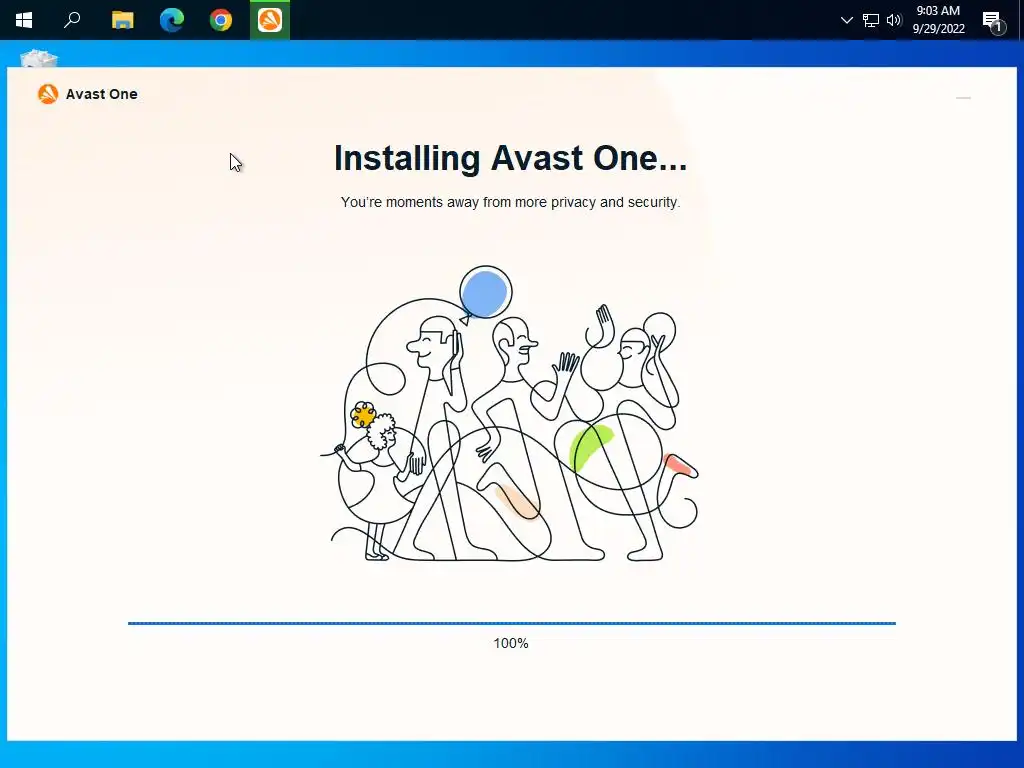Image resolution: width=1024 pixels, height=768 pixels.
Task: Click the Installing Avast One heading
Action: 511,158
